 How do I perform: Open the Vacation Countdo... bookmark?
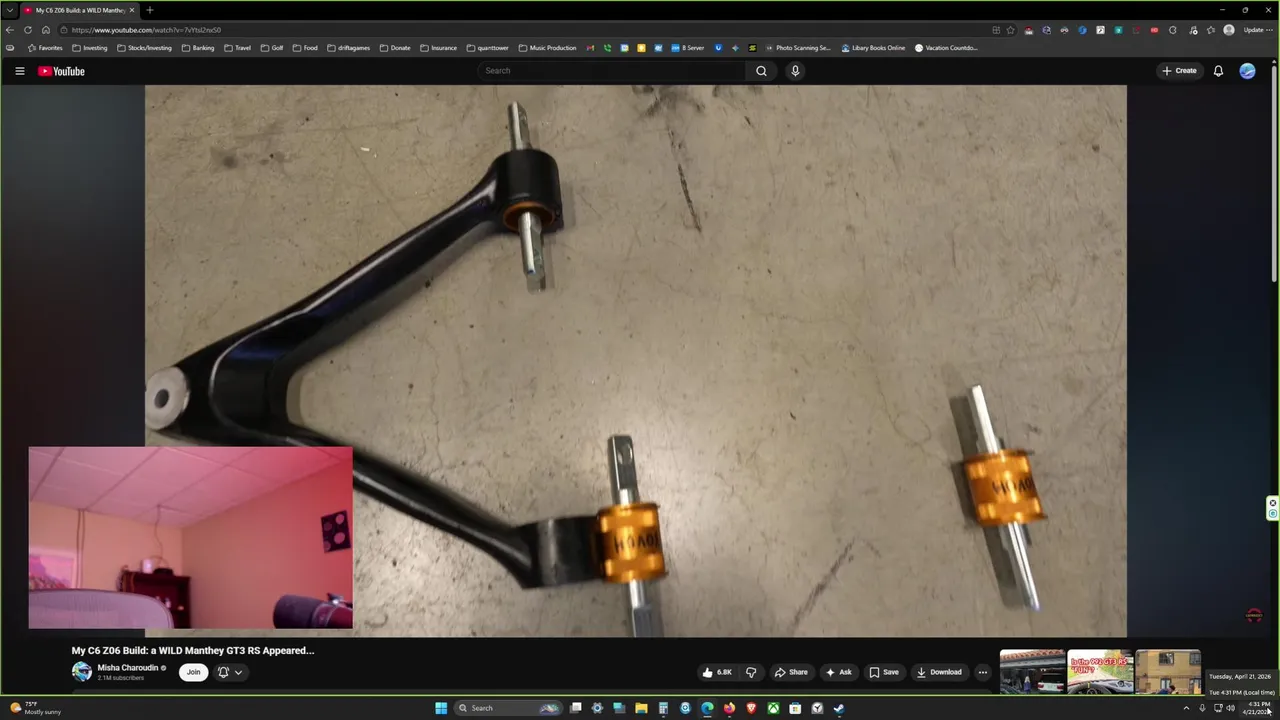click(x=946, y=48)
